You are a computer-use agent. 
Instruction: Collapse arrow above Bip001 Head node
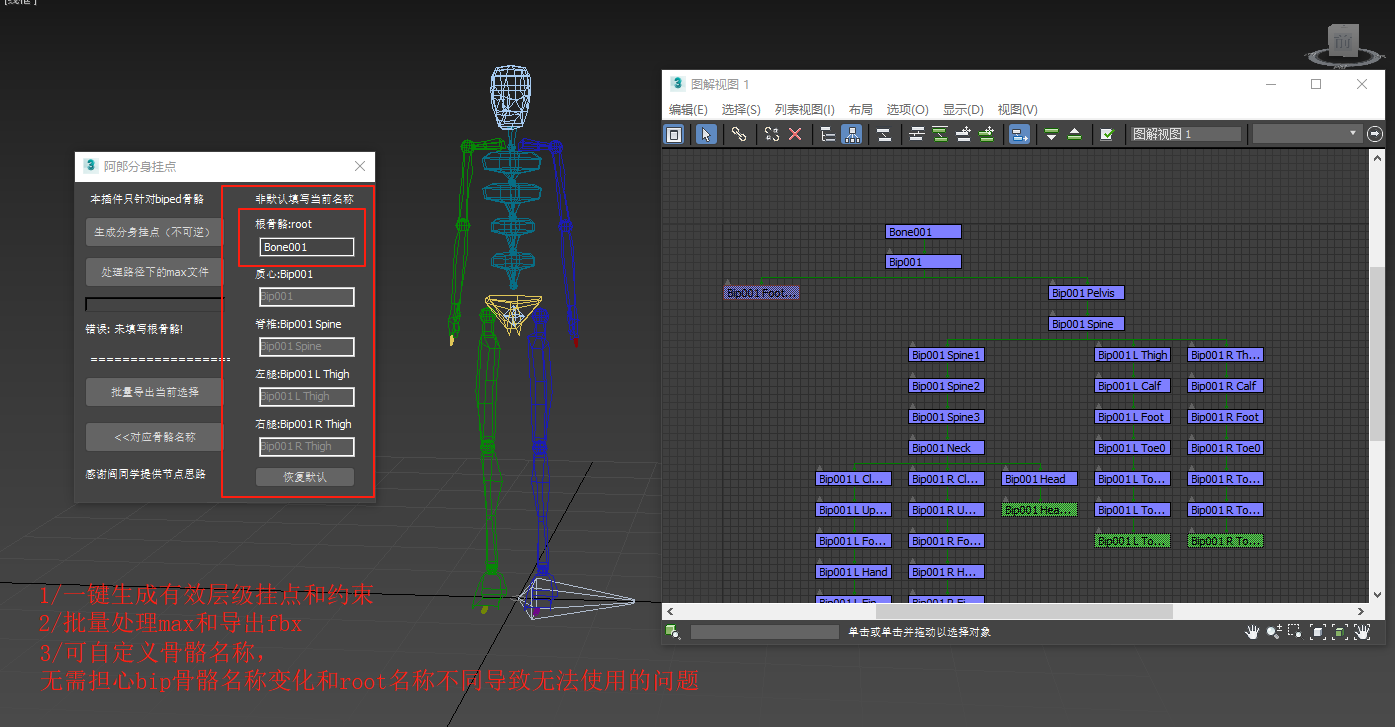pyautogui.click(x=1005, y=468)
